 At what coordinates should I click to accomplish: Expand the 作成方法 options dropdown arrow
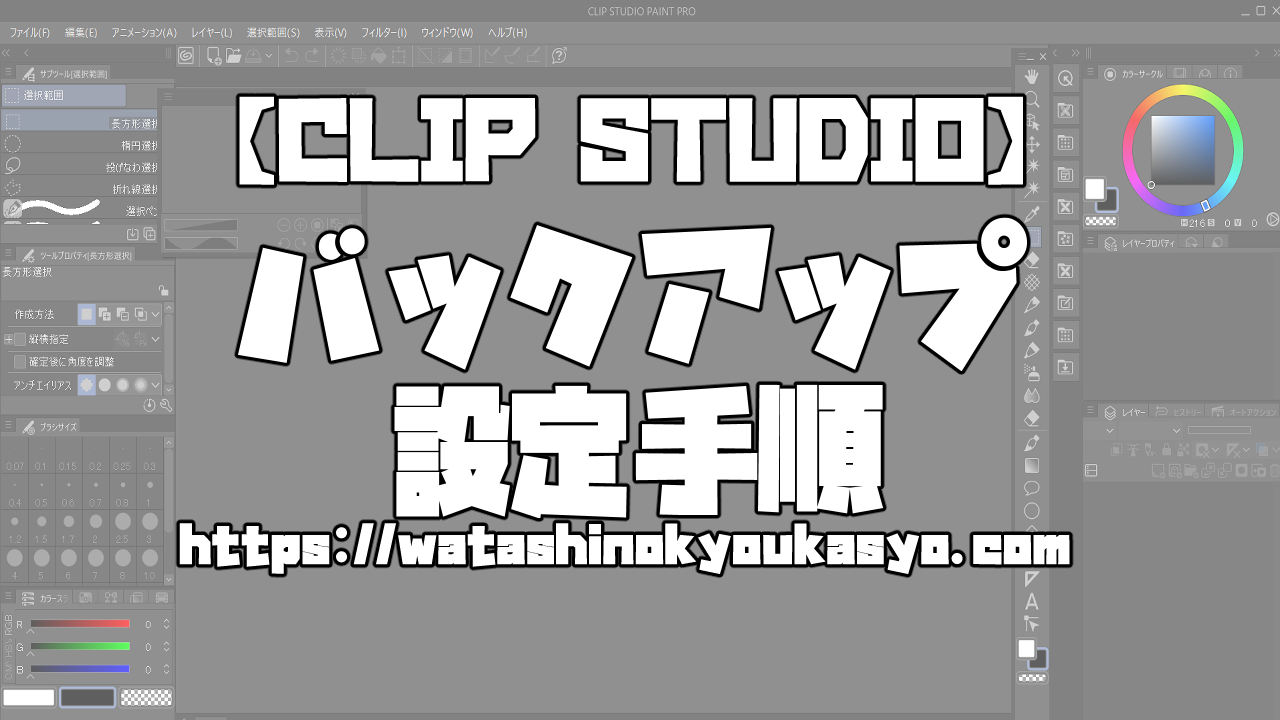coord(156,314)
